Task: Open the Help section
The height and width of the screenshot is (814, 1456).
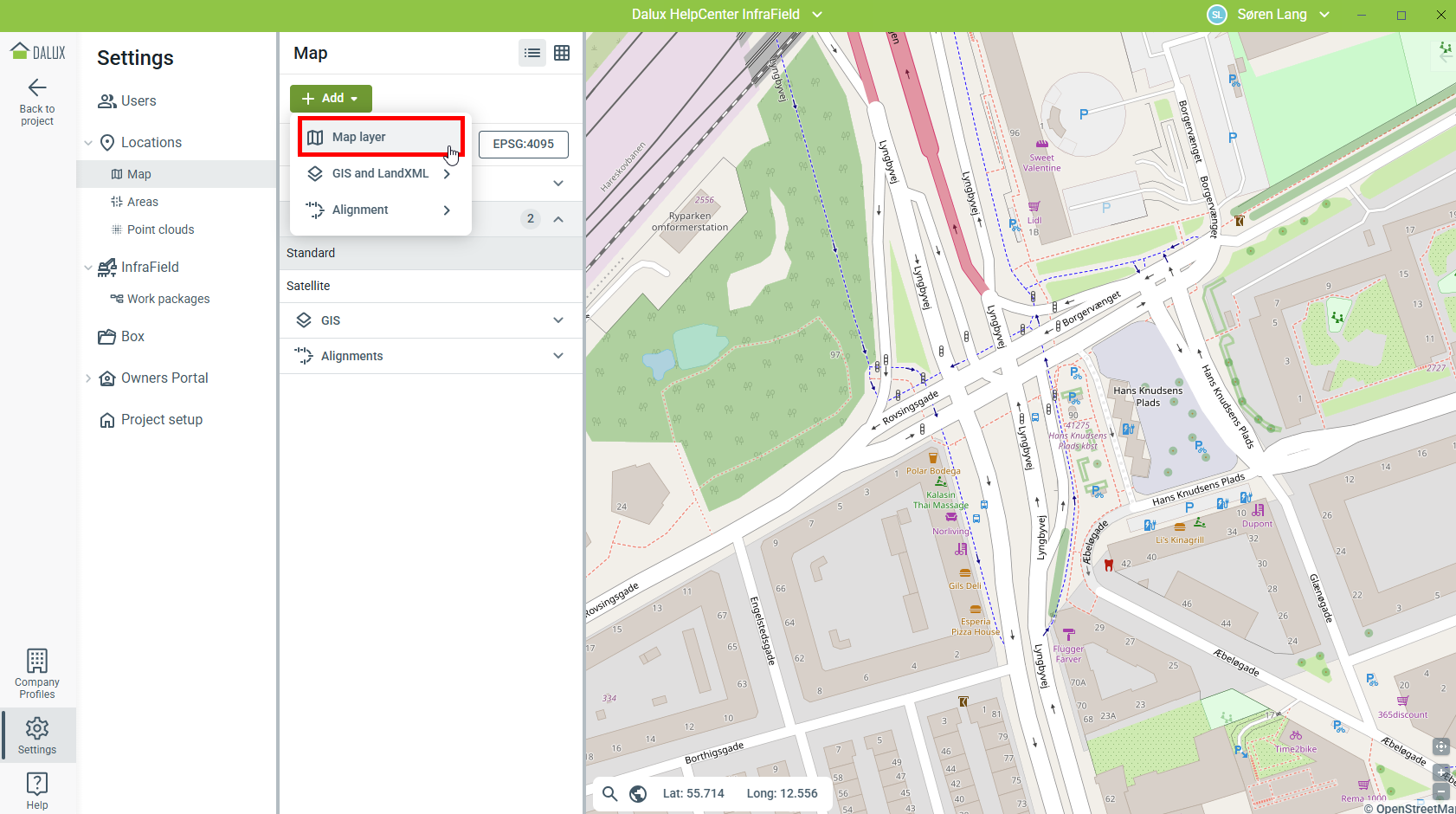Action: click(37, 790)
